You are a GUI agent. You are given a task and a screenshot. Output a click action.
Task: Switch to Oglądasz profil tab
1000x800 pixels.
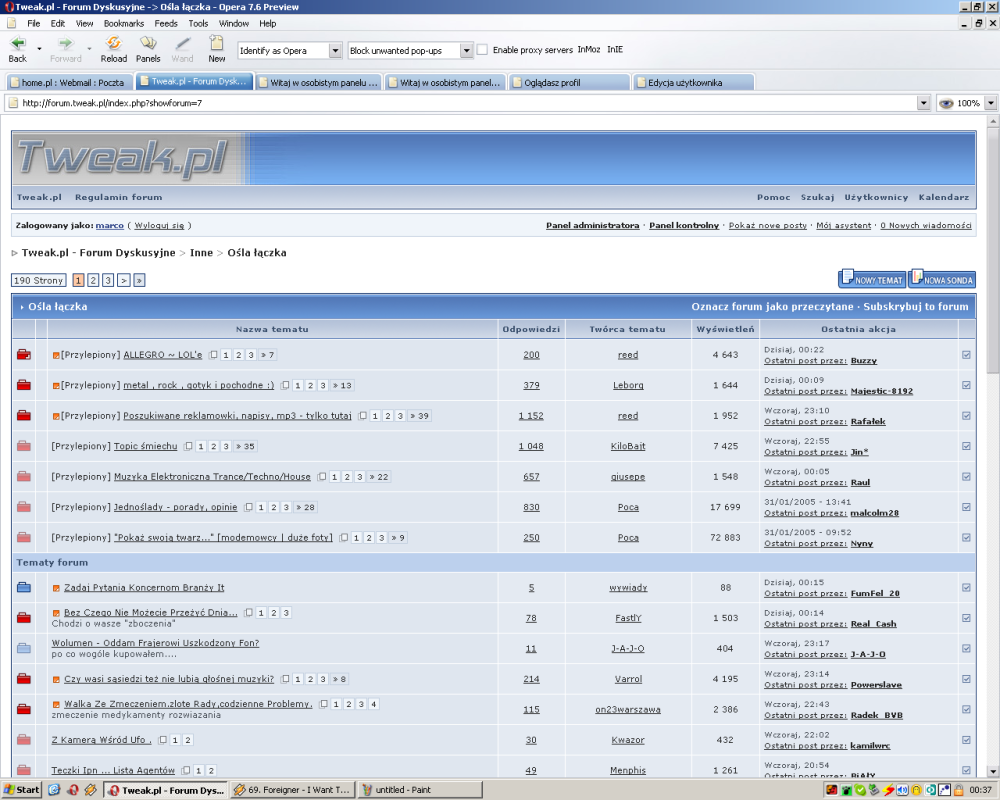pos(570,82)
